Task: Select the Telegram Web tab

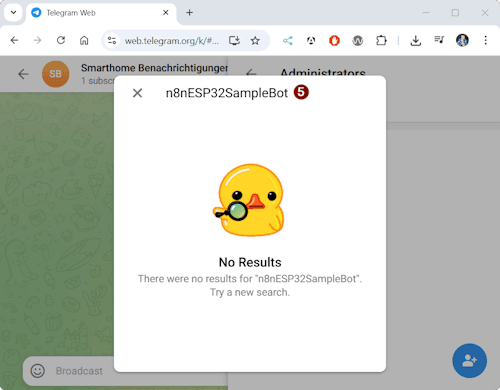Action: click(x=100, y=13)
